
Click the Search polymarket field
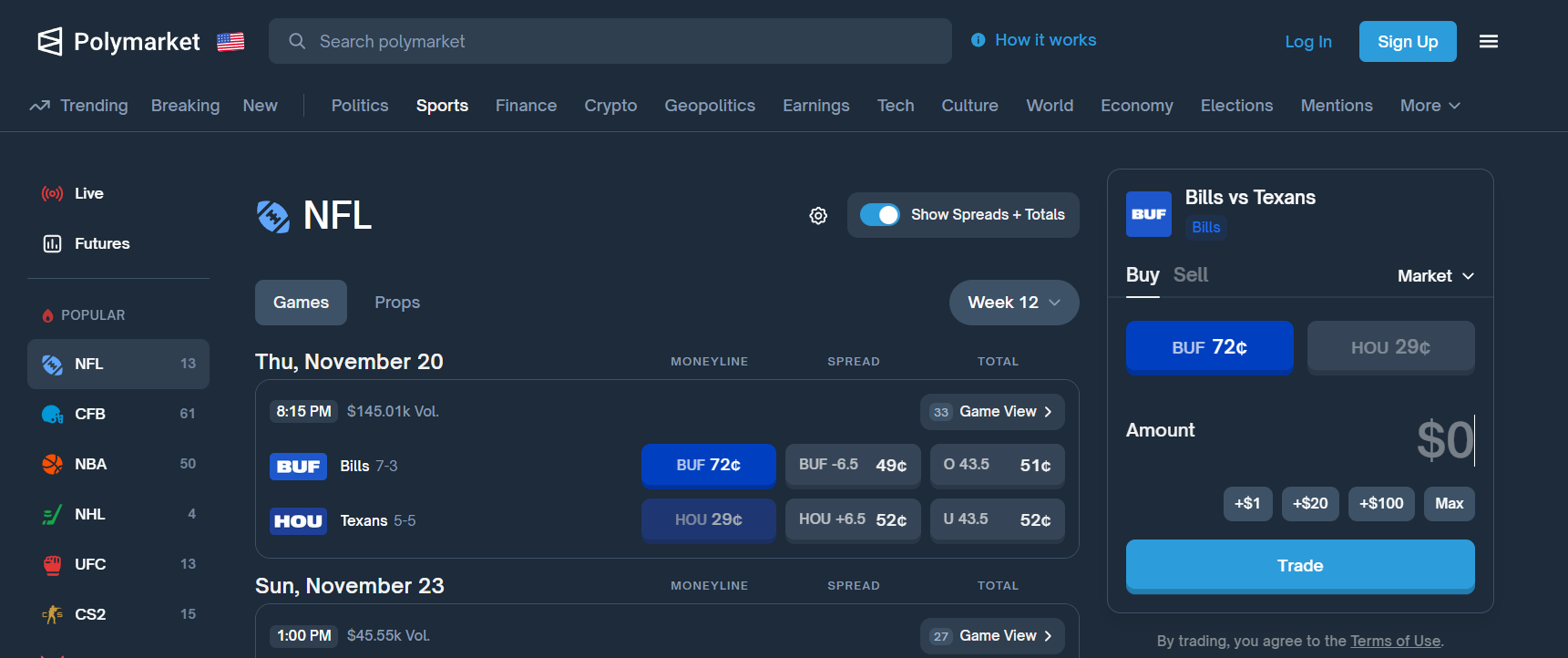tap(610, 41)
